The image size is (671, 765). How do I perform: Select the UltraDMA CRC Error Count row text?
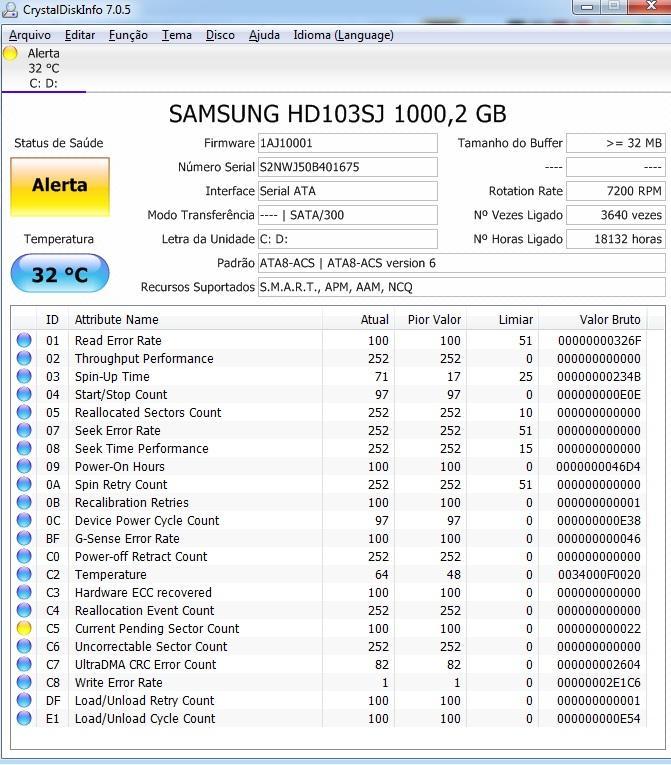point(145,664)
